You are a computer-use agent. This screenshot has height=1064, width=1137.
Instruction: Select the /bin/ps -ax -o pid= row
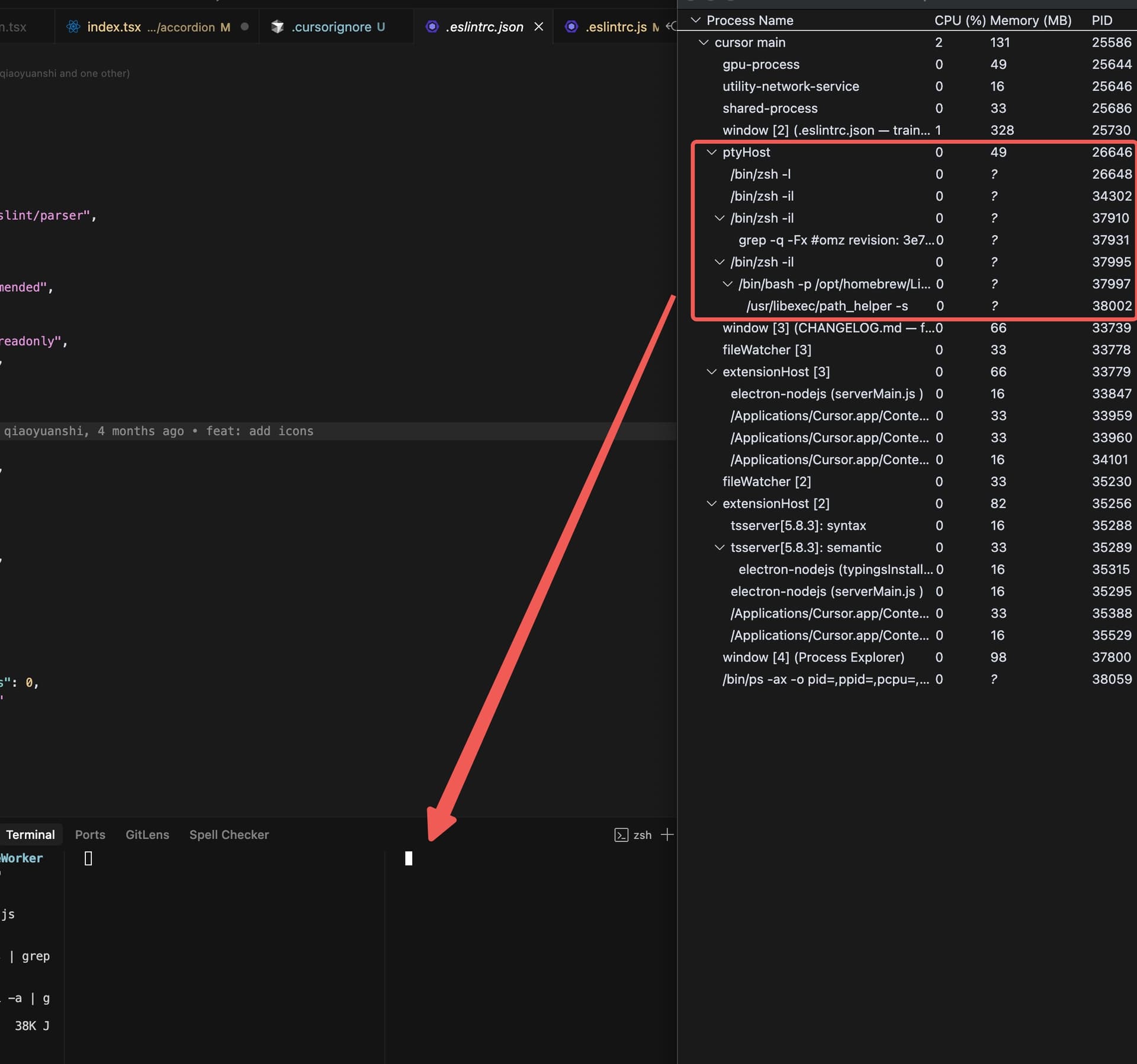(x=907, y=679)
